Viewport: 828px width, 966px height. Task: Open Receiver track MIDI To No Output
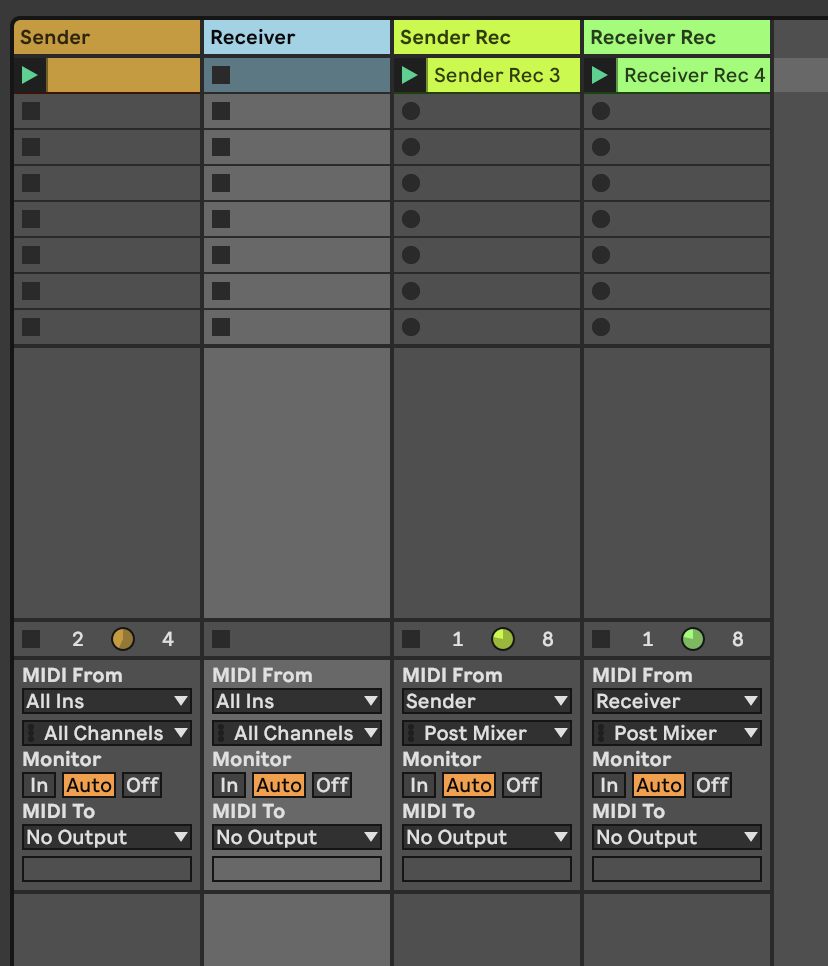(296, 837)
